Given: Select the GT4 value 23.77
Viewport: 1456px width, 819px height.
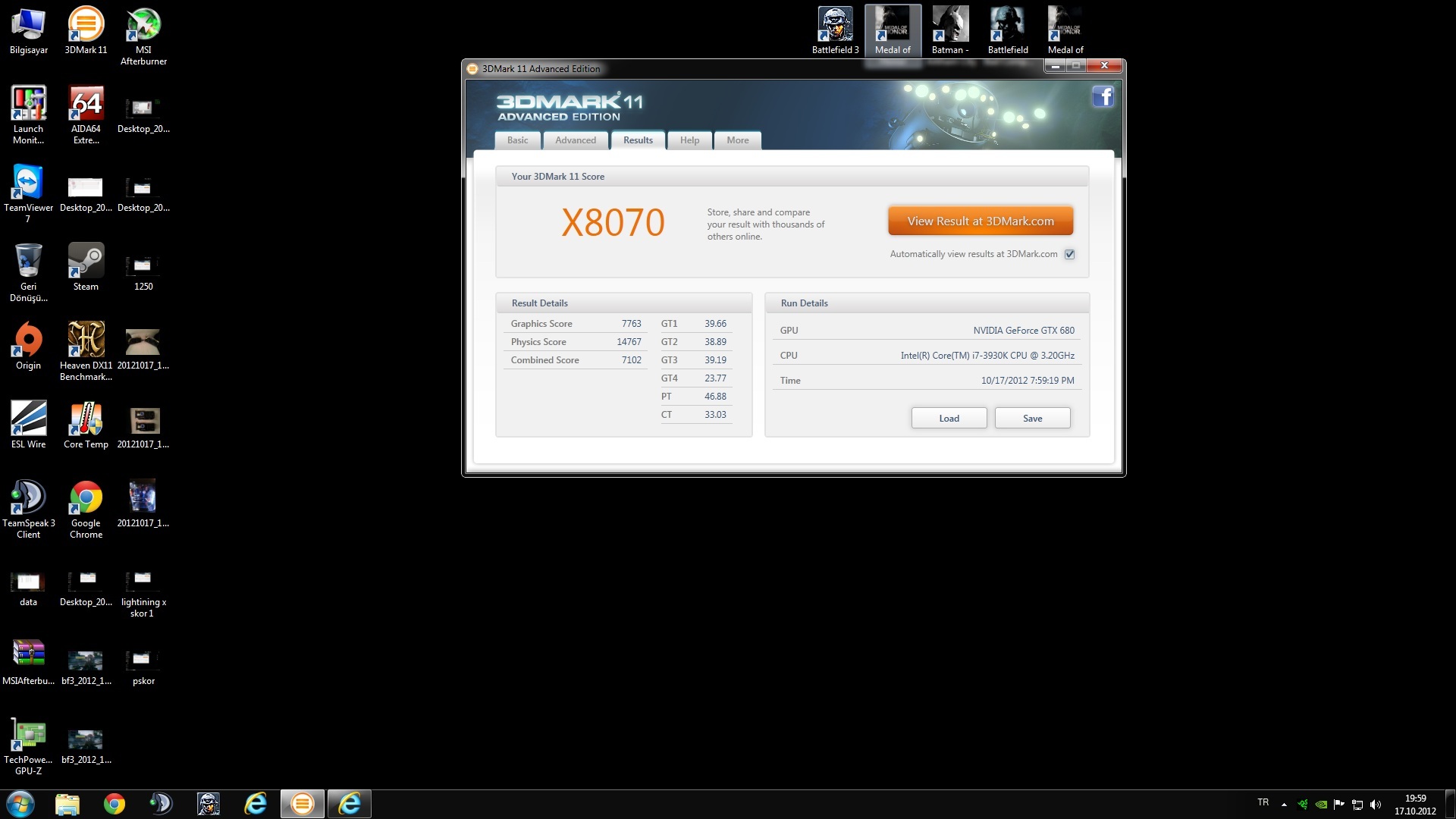Looking at the screenshot, I should click(x=715, y=378).
